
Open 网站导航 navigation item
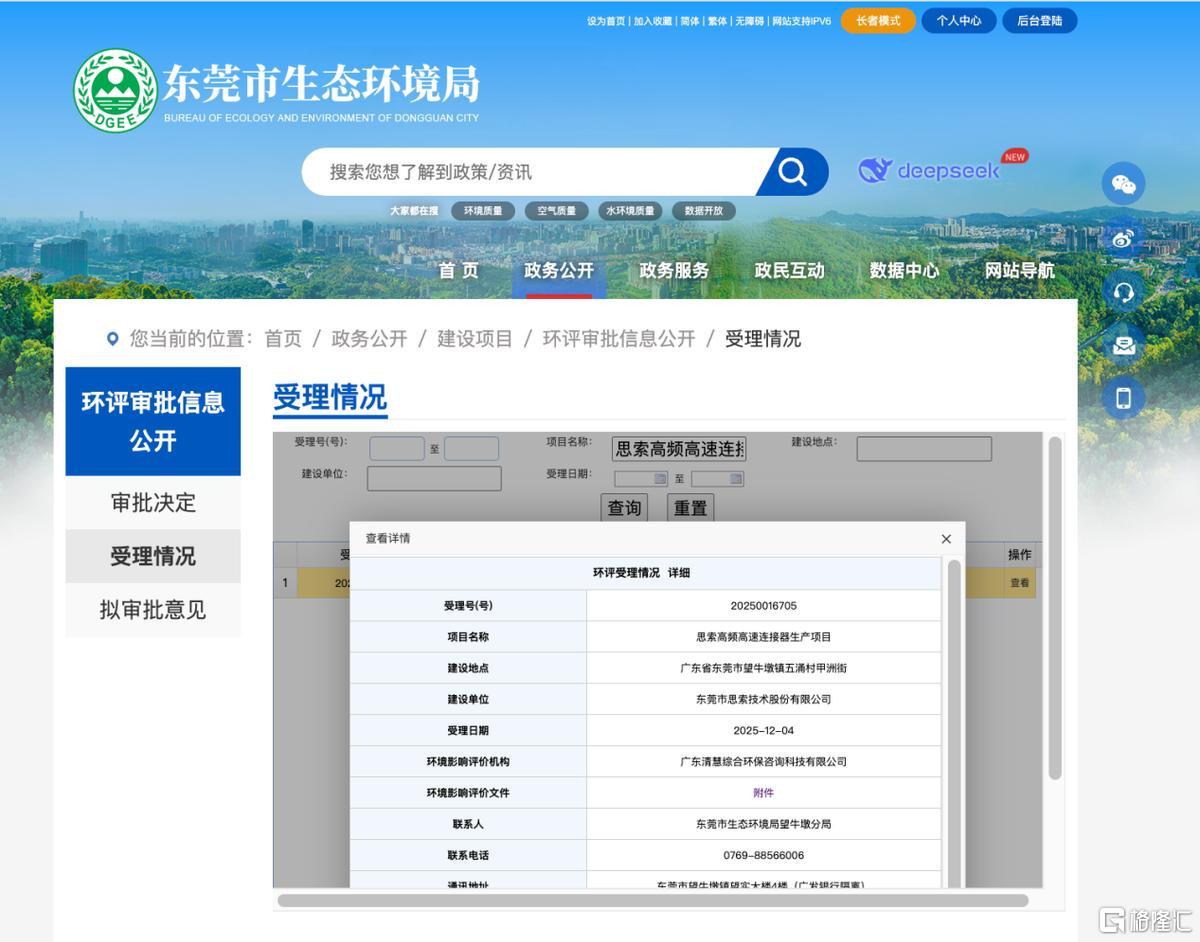pyautogui.click(x=1019, y=270)
